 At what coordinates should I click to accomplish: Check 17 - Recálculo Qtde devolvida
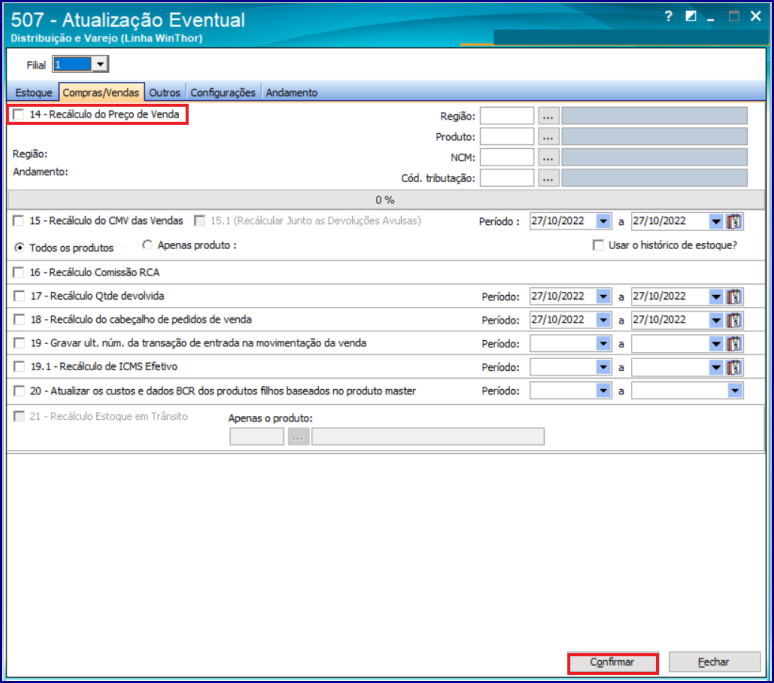(x=19, y=296)
